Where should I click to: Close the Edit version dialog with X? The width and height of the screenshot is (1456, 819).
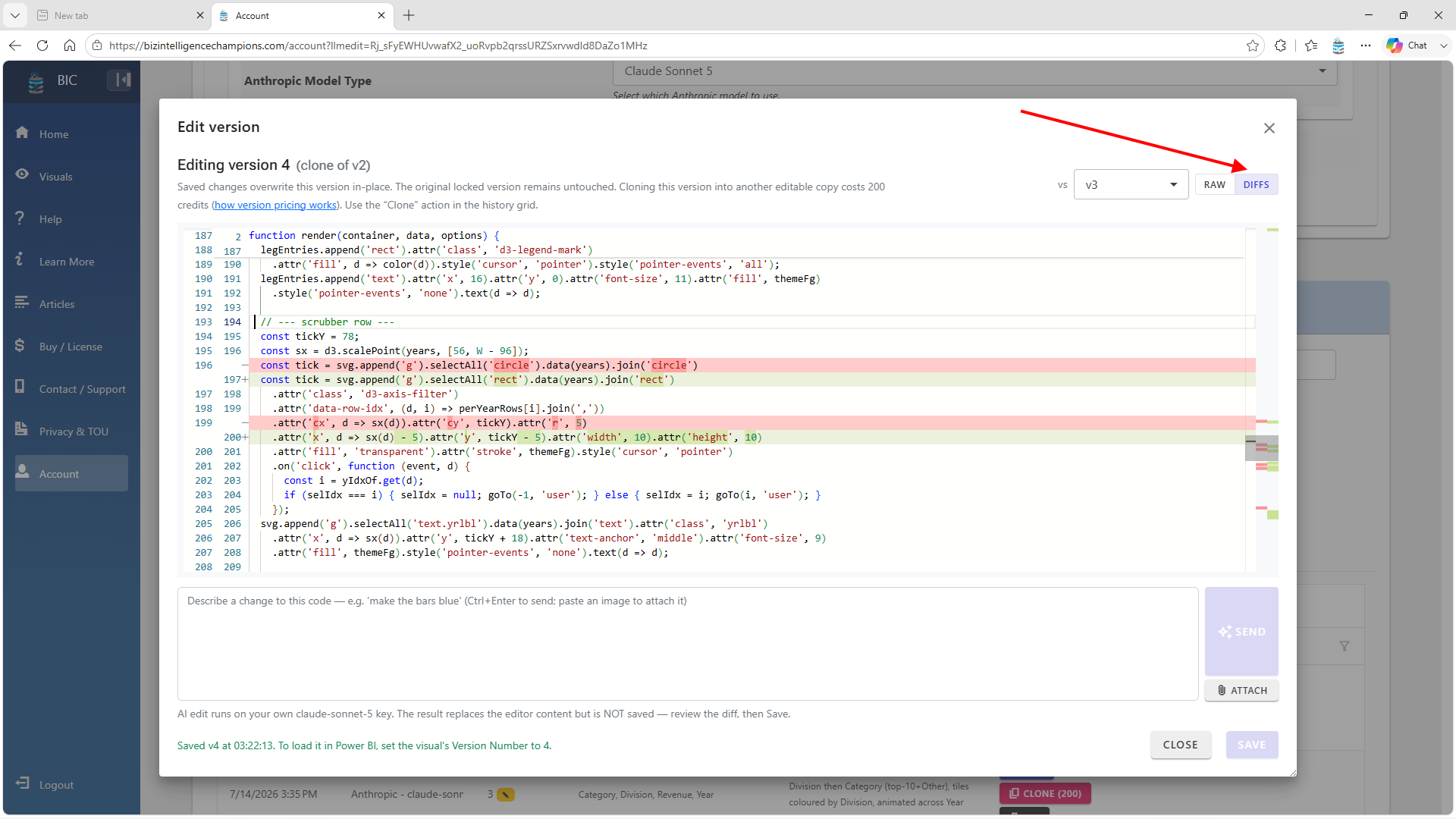tap(1269, 128)
